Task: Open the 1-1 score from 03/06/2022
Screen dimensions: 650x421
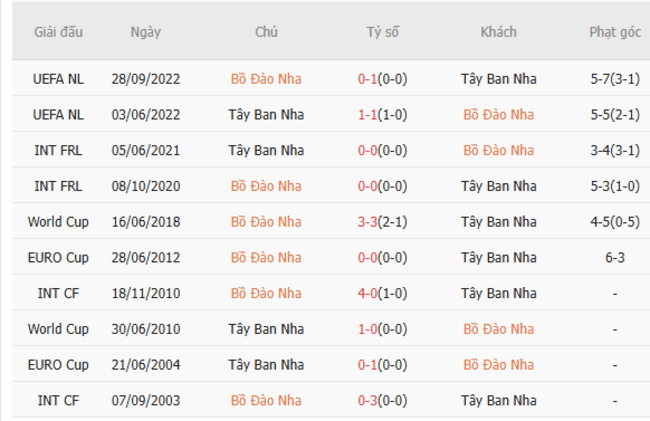Action: pyautogui.click(x=382, y=114)
